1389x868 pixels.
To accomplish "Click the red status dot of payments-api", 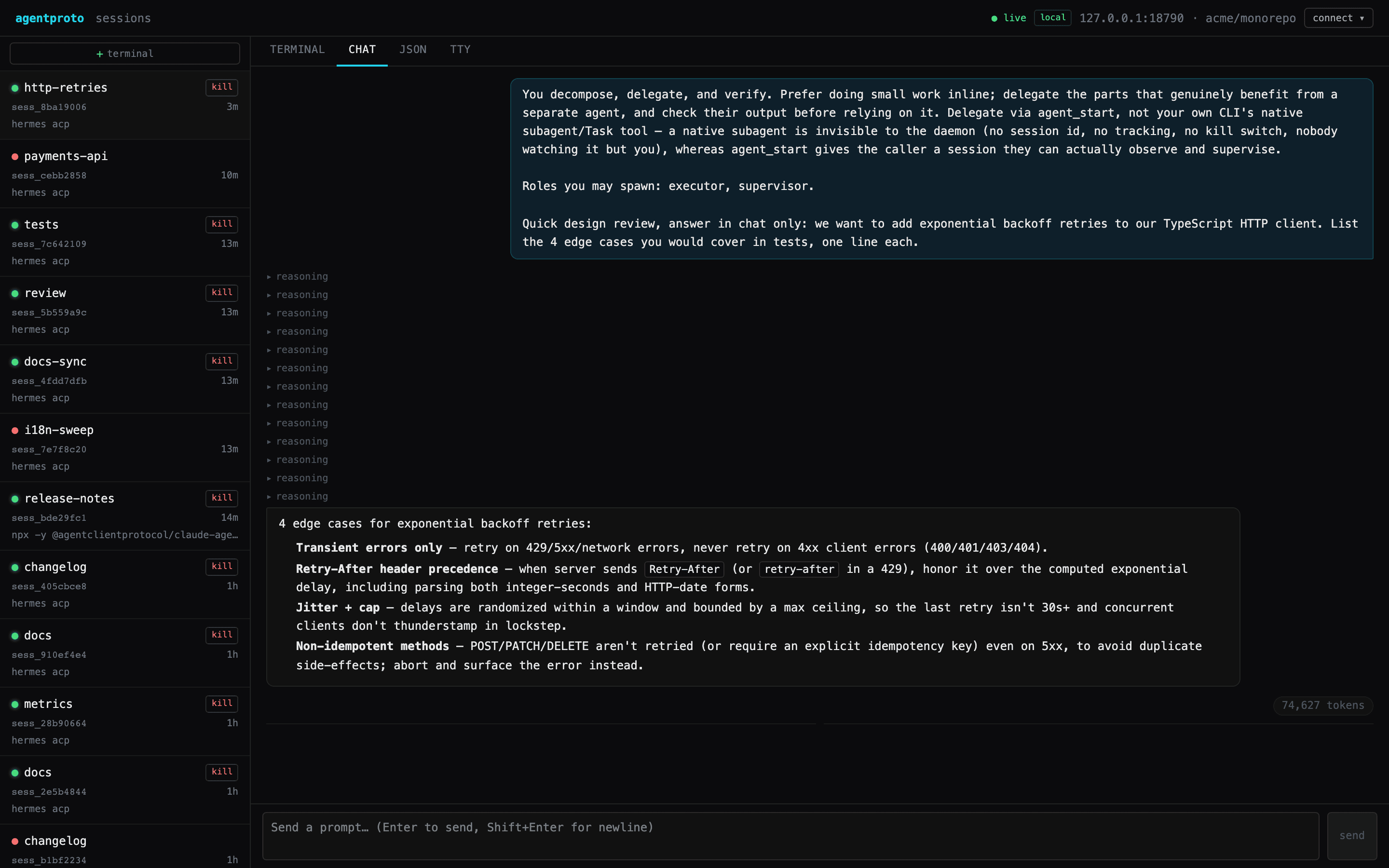I will pos(15,157).
